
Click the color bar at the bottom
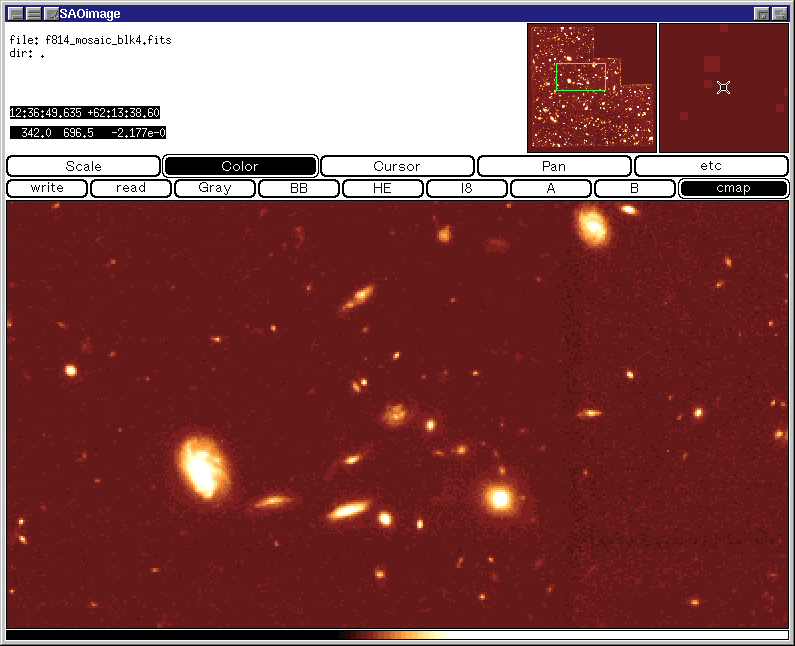tap(397, 635)
